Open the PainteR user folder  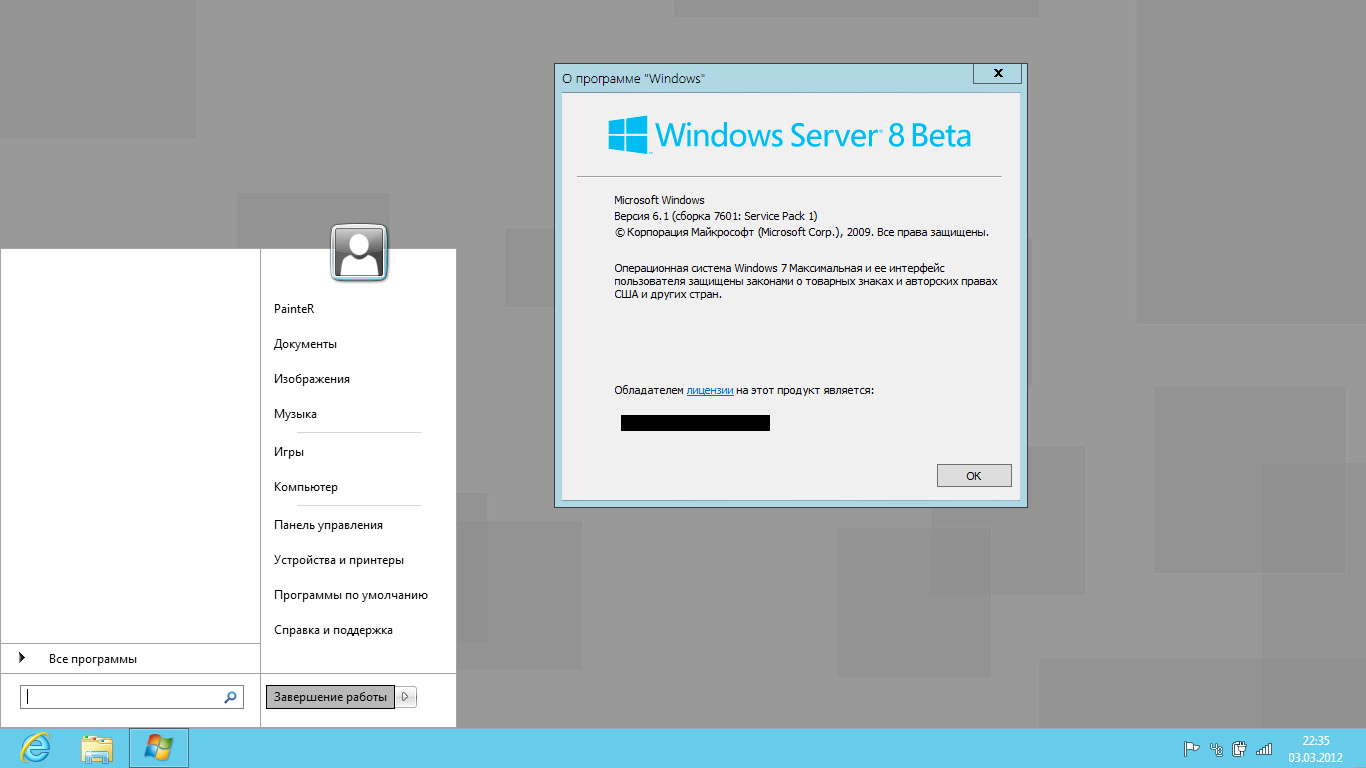click(294, 309)
